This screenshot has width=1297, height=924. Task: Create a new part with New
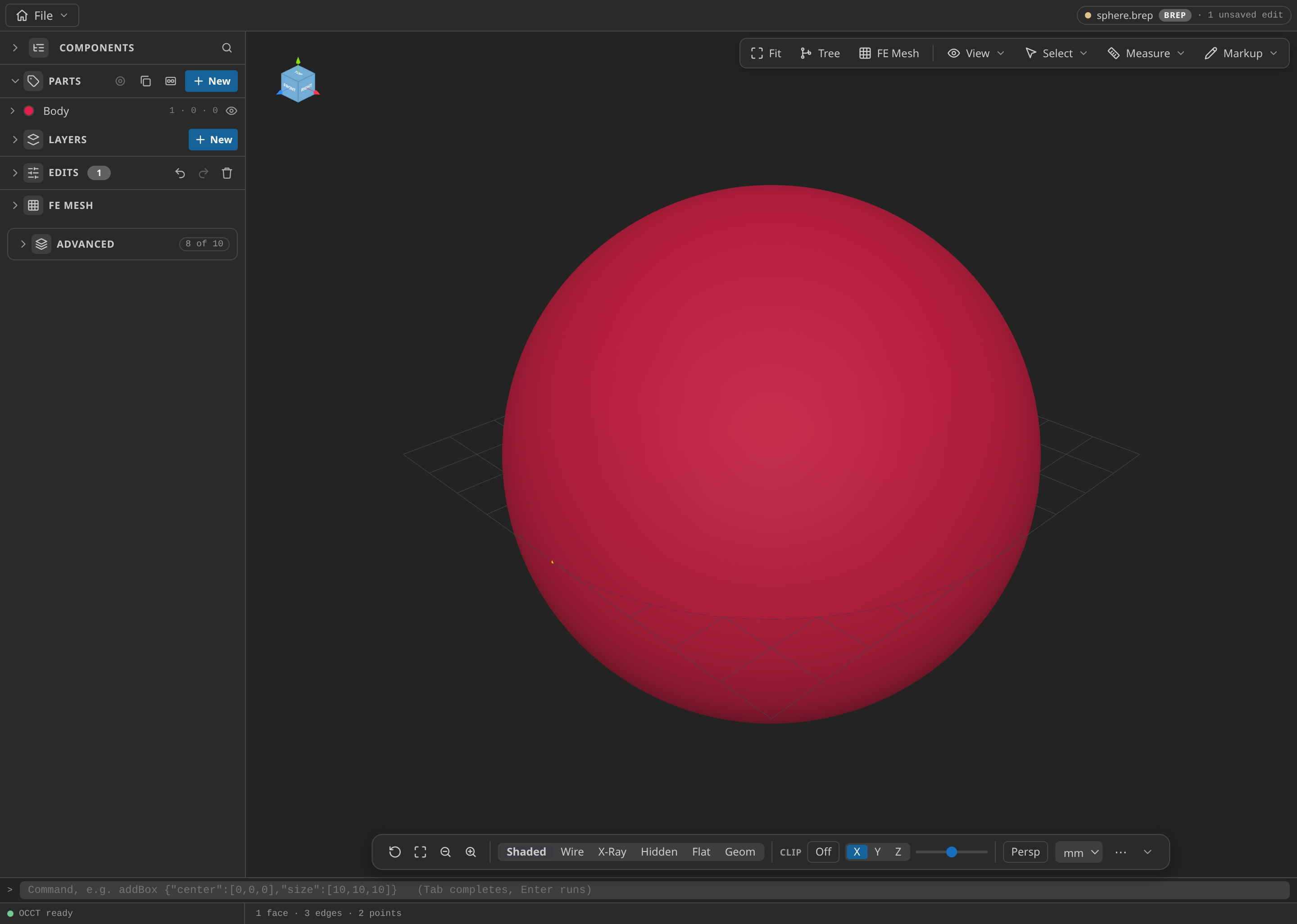coord(212,82)
